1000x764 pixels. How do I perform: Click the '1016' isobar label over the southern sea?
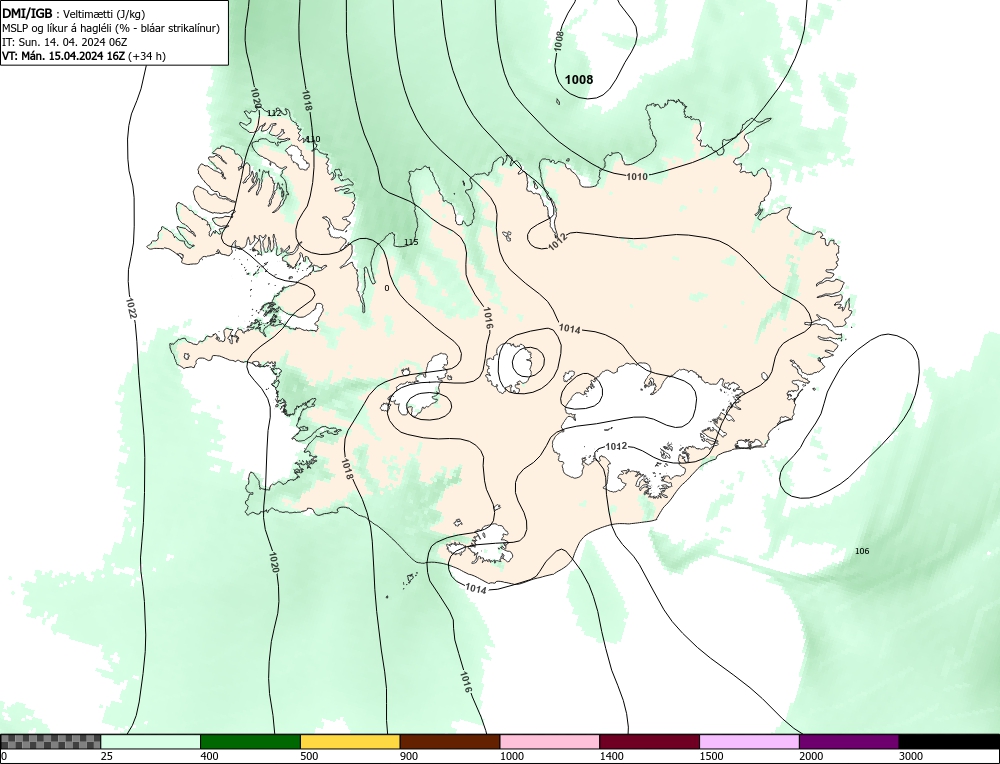pos(465,682)
